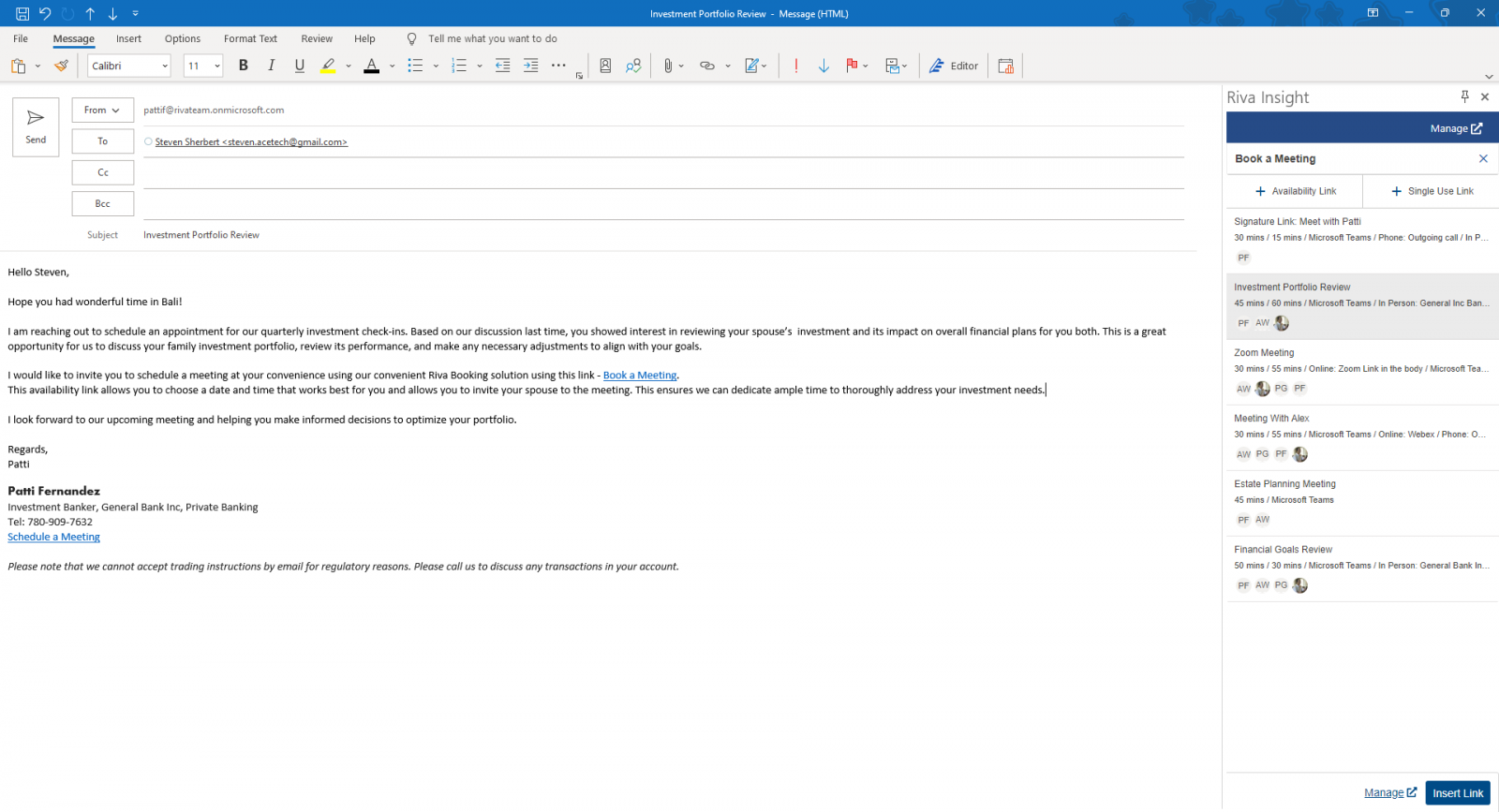Click the Subject field
The width and height of the screenshot is (1499, 812).
click(663, 235)
